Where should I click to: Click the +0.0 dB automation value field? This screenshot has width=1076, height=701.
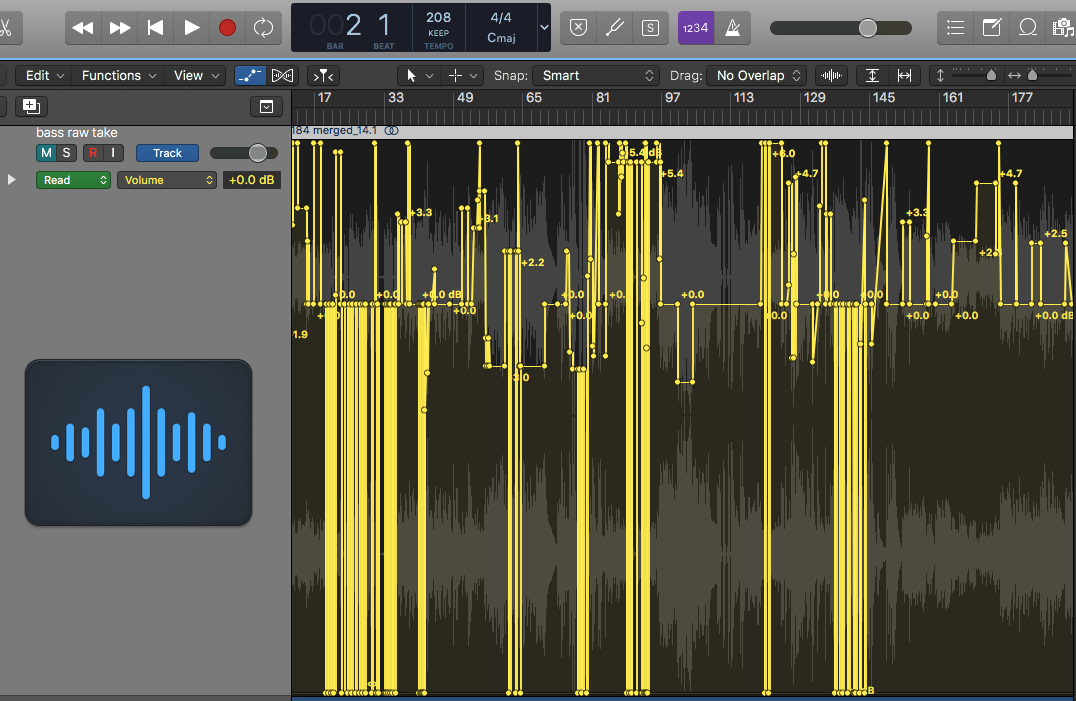pos(251,180)
